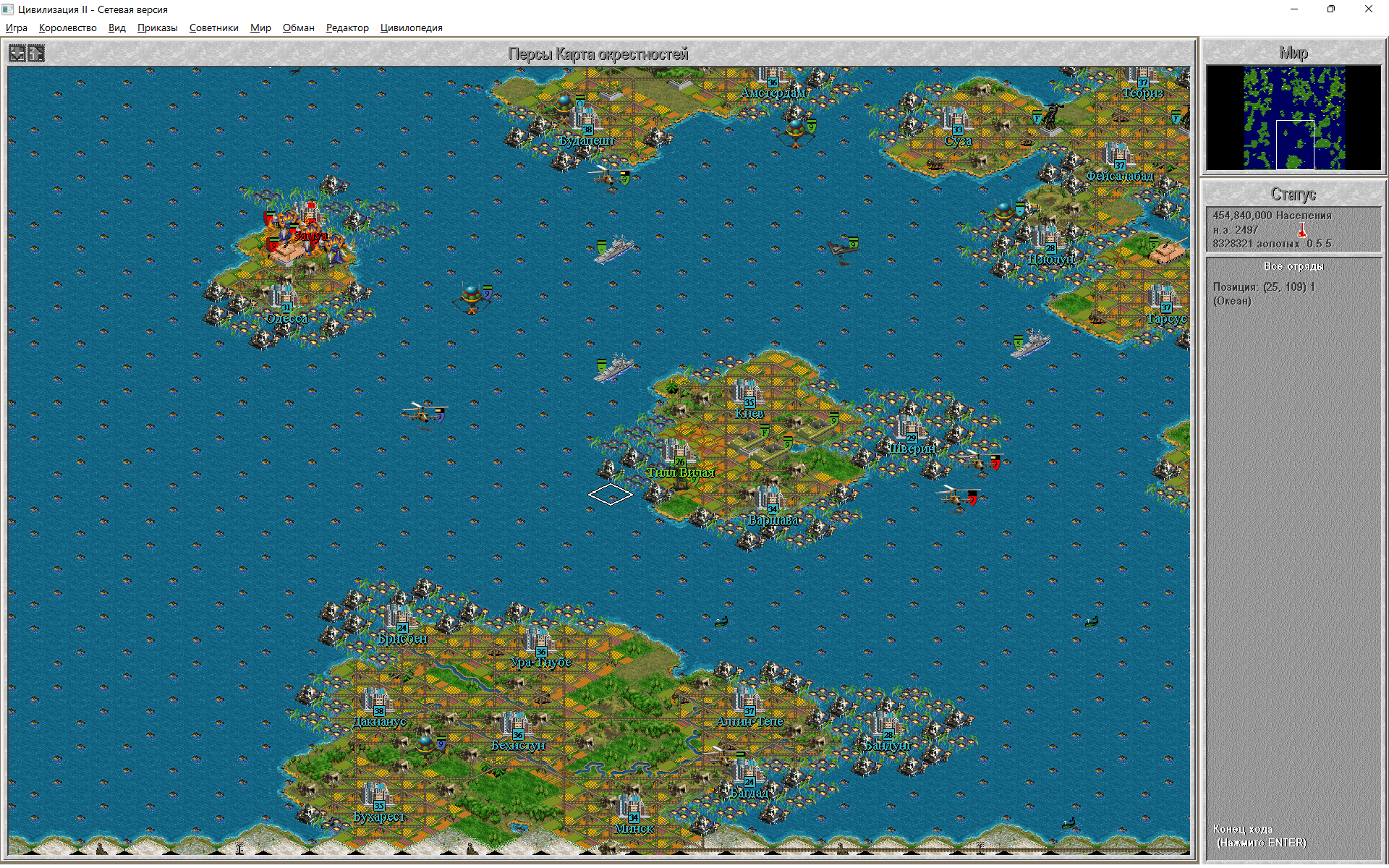This screenshot has width=1389, height=868.
Task: Open the Обман cheat menu
Action: click(x=299, y=27)
